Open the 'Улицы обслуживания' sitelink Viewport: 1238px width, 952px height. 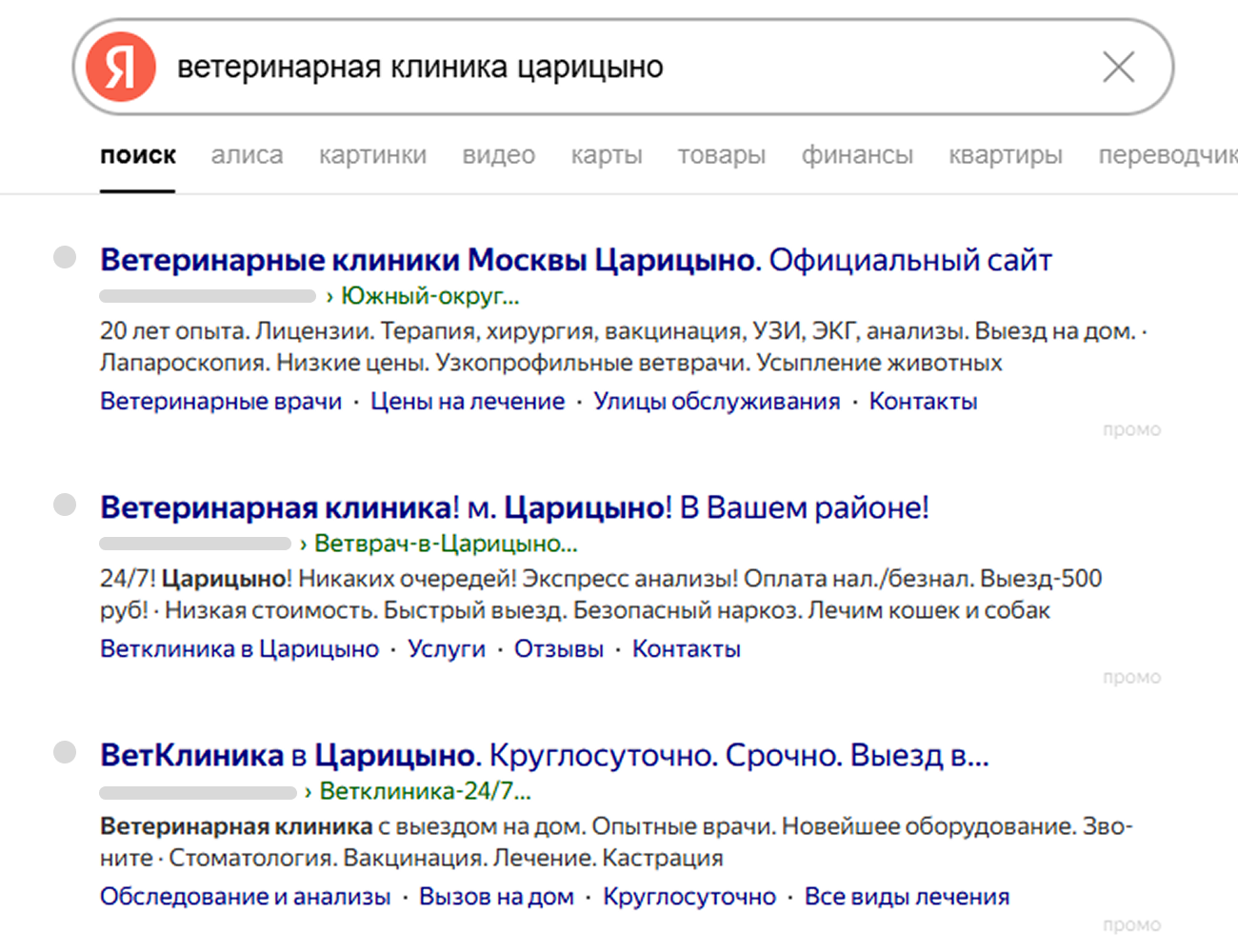pos(717,402)
